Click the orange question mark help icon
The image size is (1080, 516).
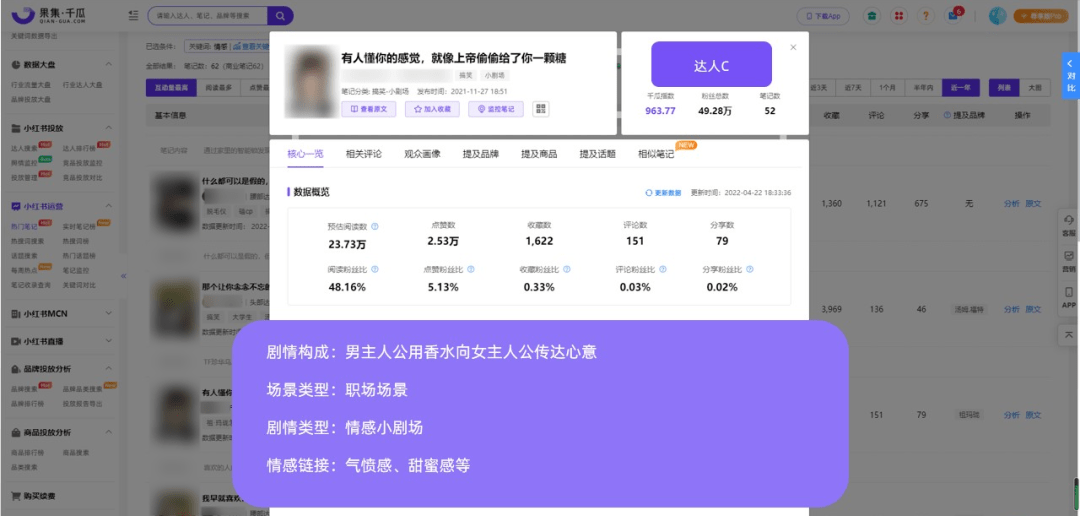click(925, 16)
